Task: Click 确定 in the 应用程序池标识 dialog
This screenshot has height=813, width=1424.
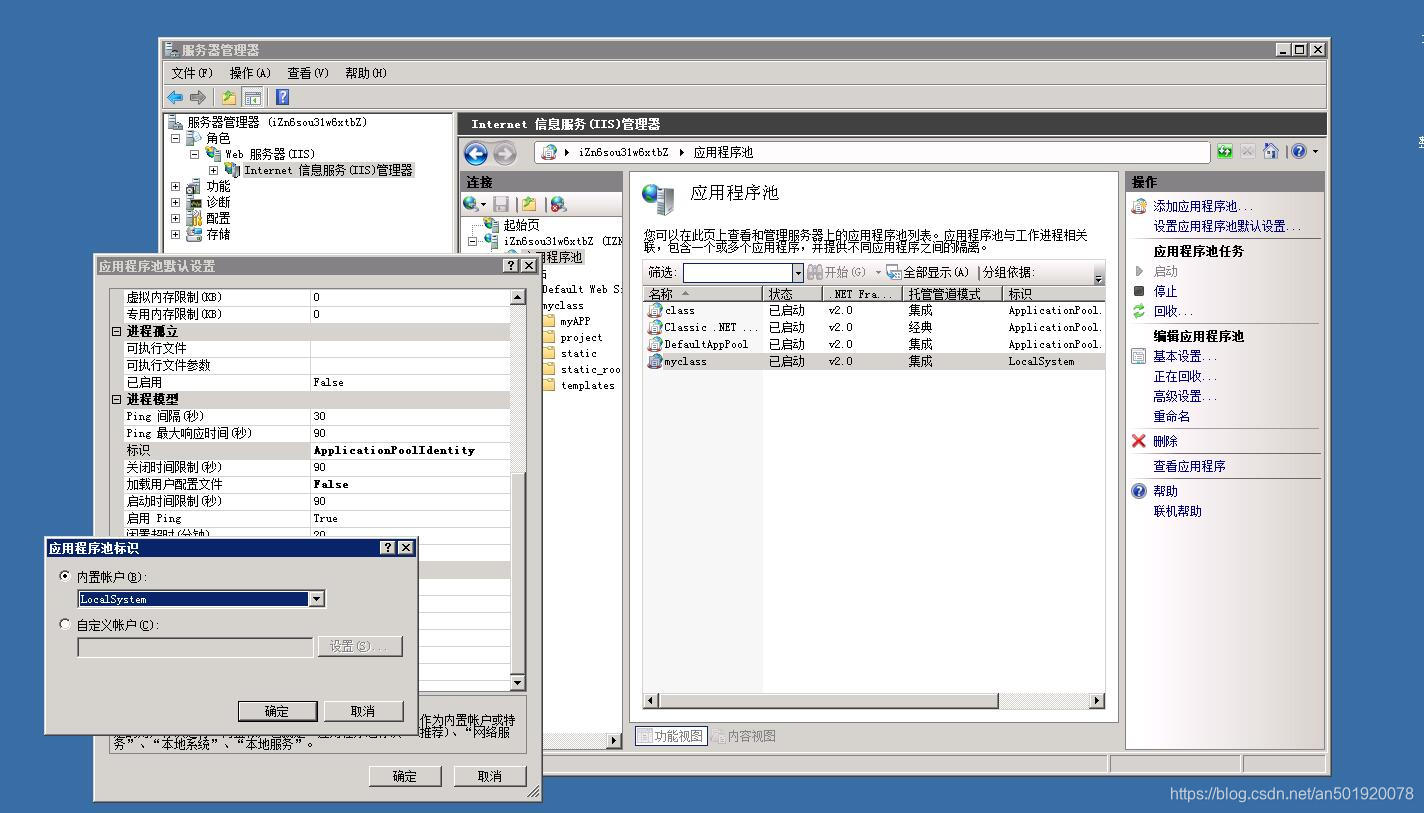Action: 277,711
